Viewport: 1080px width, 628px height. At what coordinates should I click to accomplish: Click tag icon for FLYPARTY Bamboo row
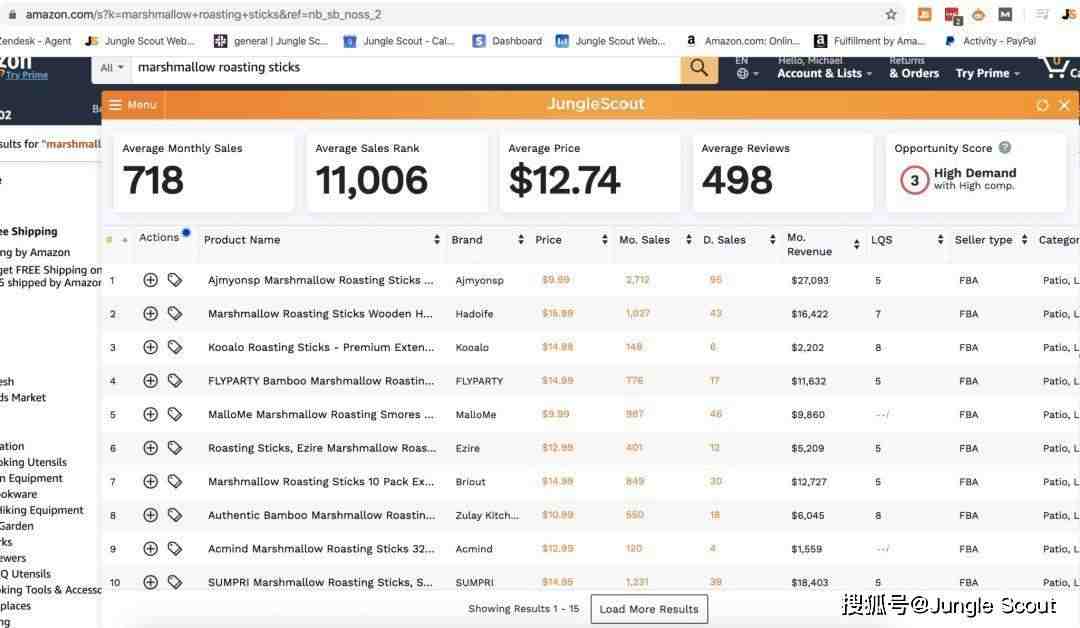(x=175, y=381)
